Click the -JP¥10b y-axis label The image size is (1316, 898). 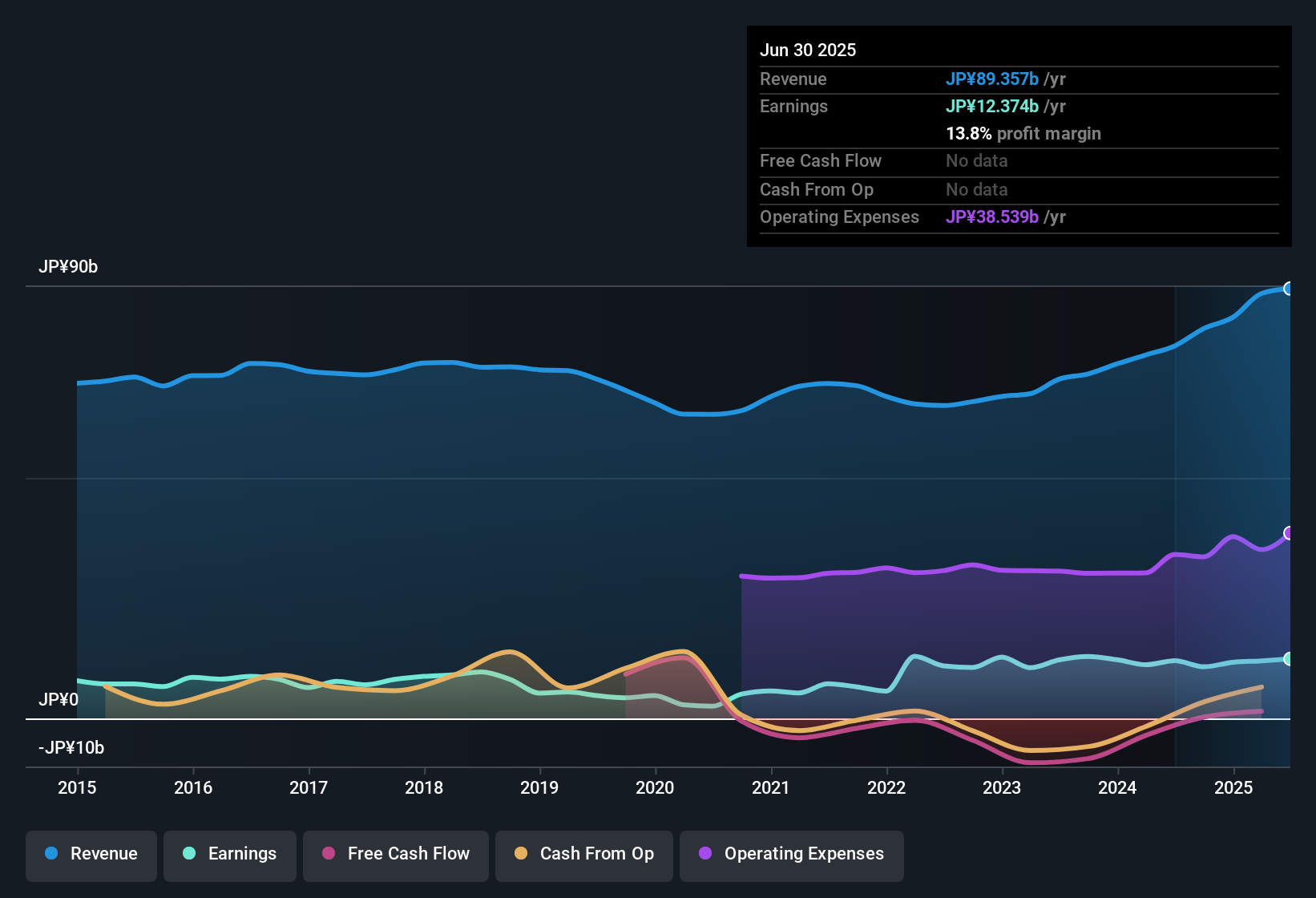pyautogui.click(x=71, y=748)
